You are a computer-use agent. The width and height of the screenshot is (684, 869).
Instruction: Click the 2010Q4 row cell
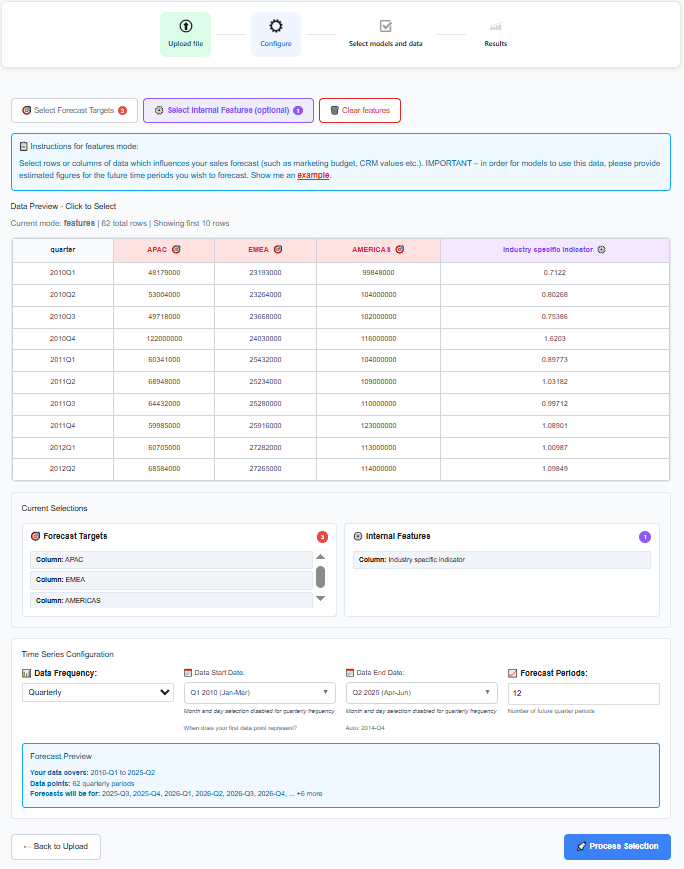coord(63,339)
